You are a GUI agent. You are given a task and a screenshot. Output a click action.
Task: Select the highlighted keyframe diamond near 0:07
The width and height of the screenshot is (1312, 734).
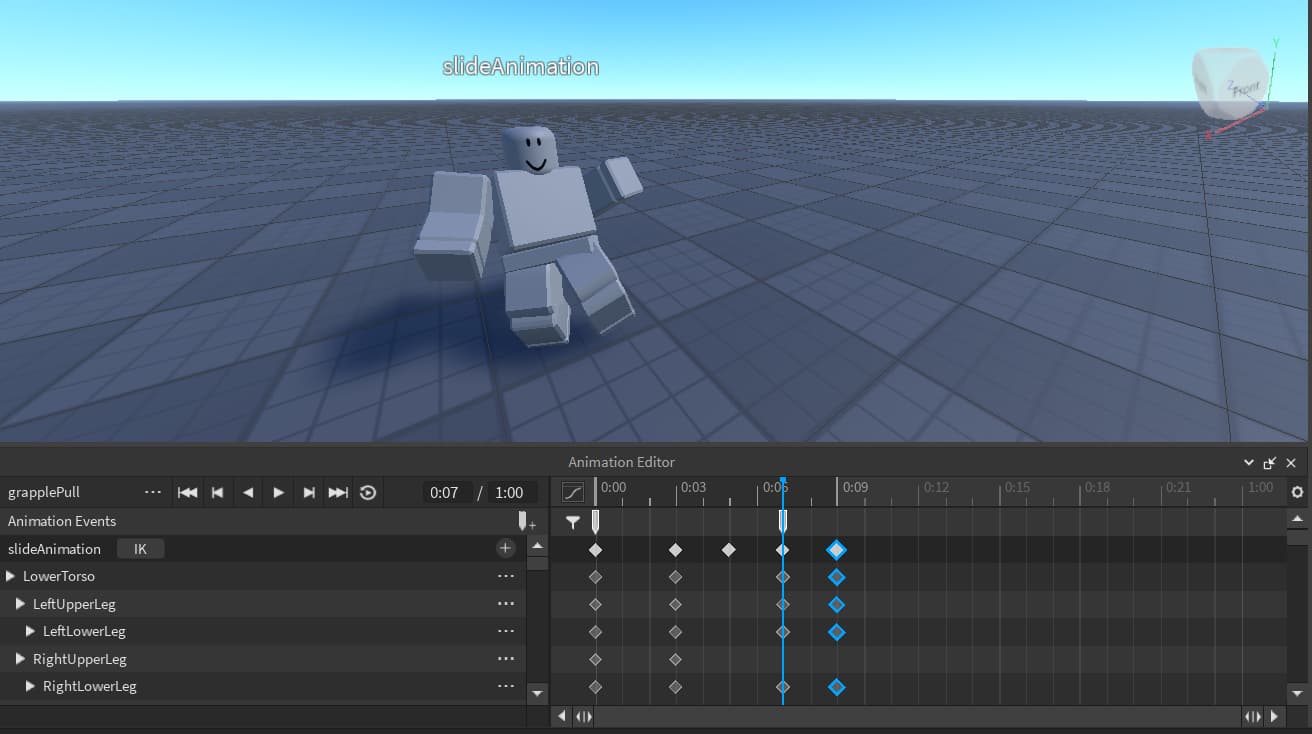836,549
